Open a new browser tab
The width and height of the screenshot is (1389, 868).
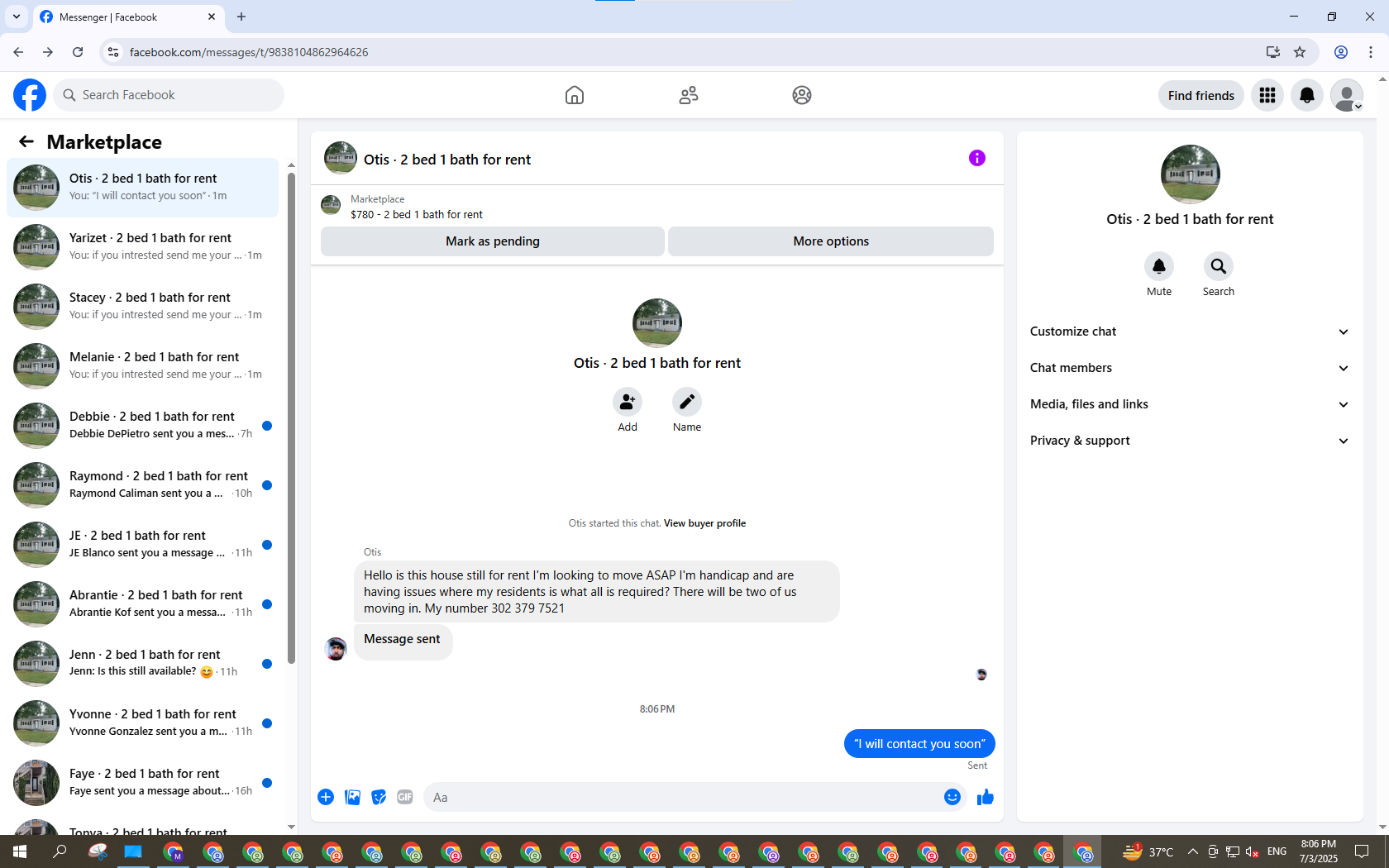point(241,17)
